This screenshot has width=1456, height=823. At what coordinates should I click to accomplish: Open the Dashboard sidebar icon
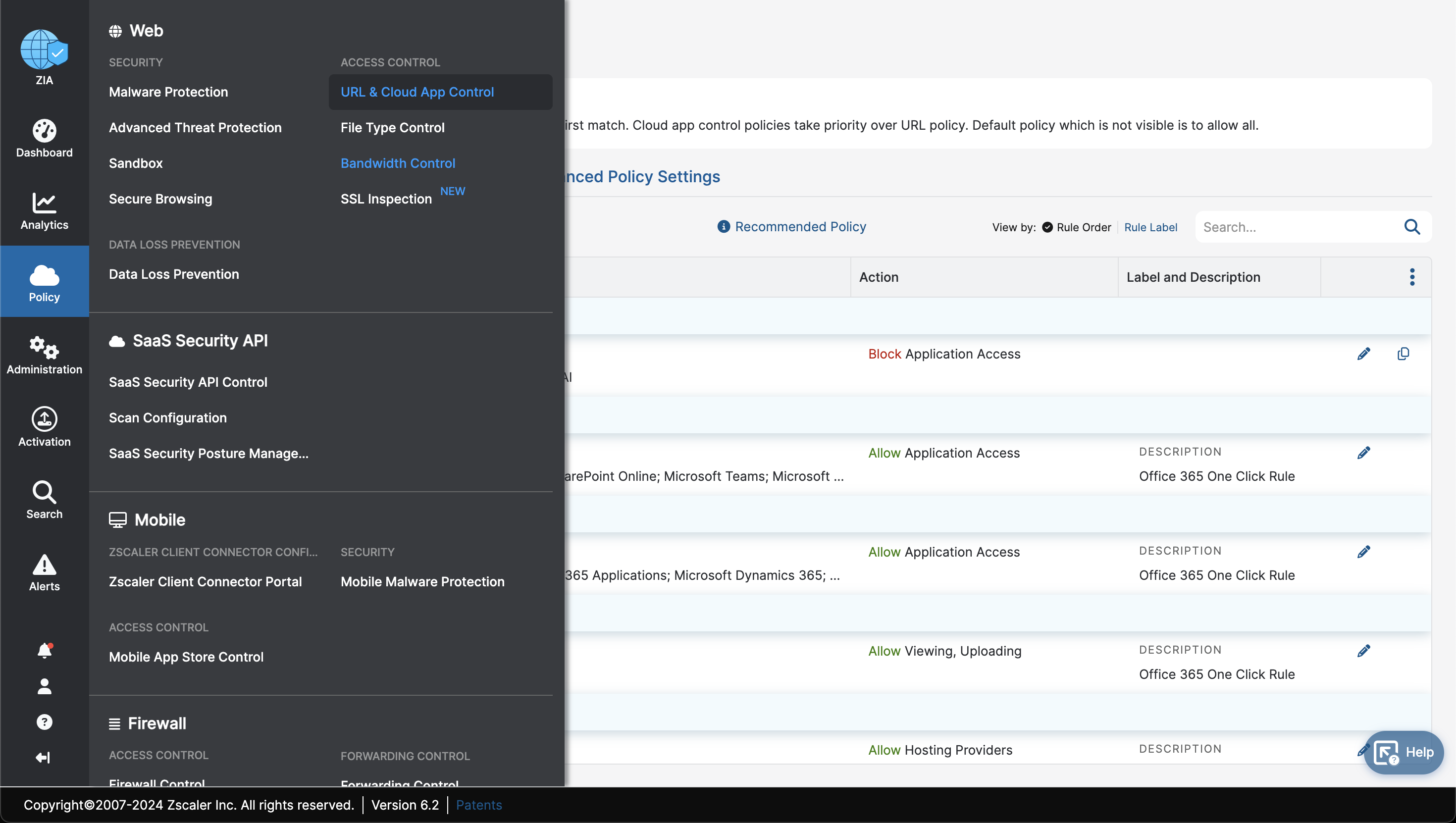pyautogui.click(x=44, y=131)
